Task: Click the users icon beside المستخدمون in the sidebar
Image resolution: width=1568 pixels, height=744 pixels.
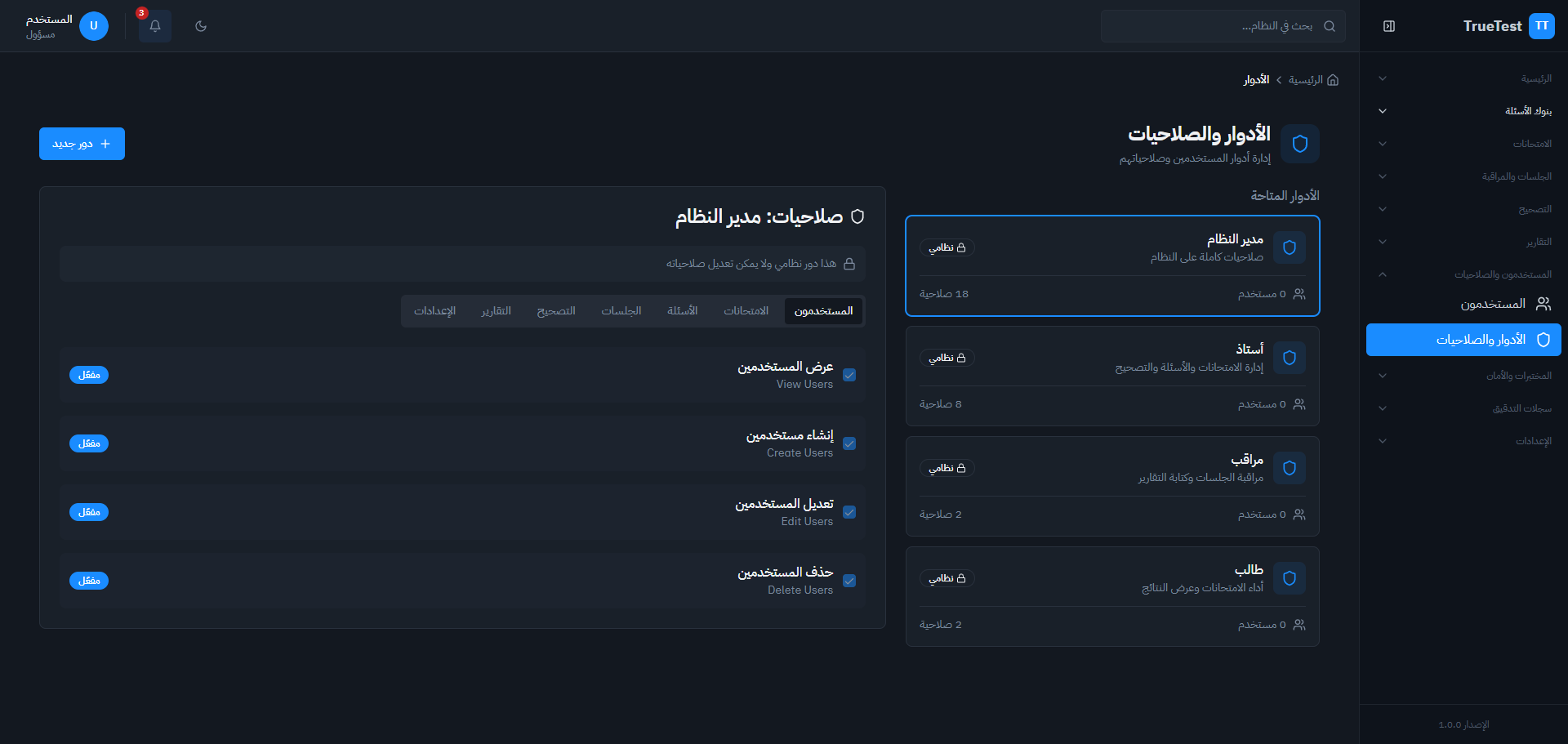Action: coord(1543,303)
